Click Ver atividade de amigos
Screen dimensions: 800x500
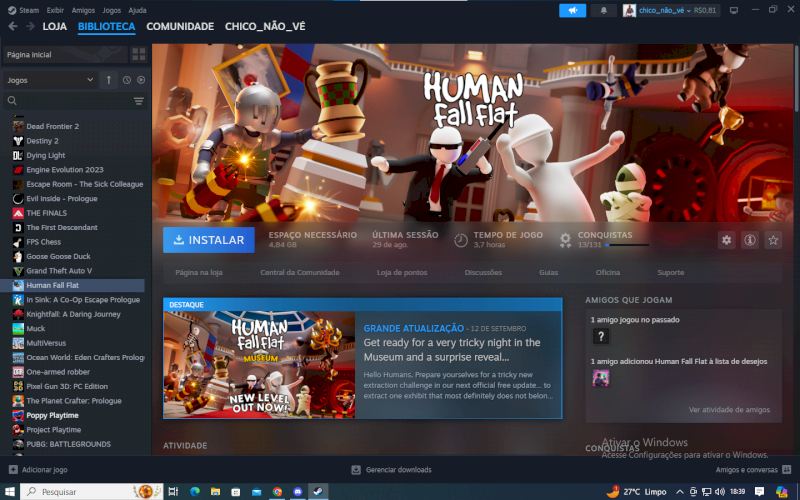tap(729, 410)
